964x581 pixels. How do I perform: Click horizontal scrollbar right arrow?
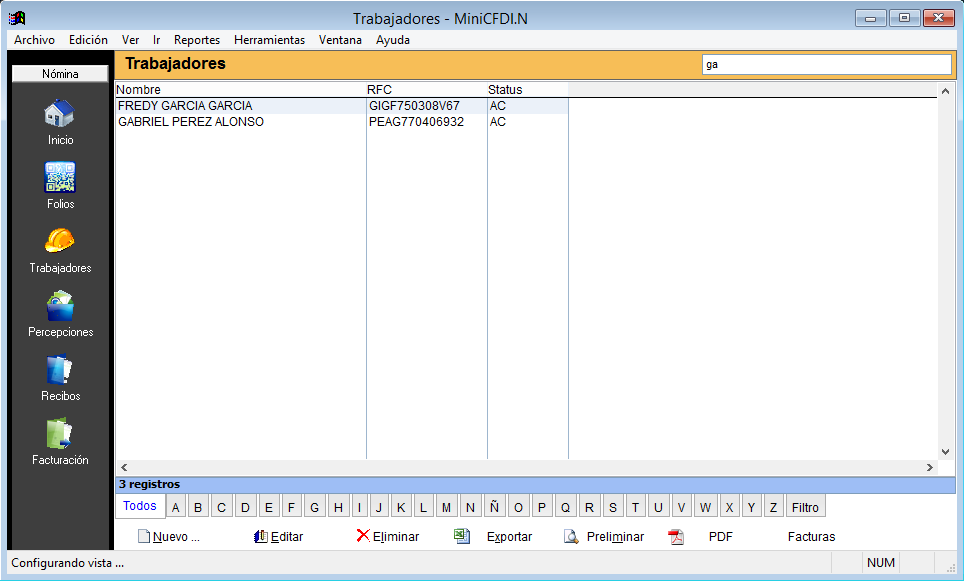coord(930,467)
